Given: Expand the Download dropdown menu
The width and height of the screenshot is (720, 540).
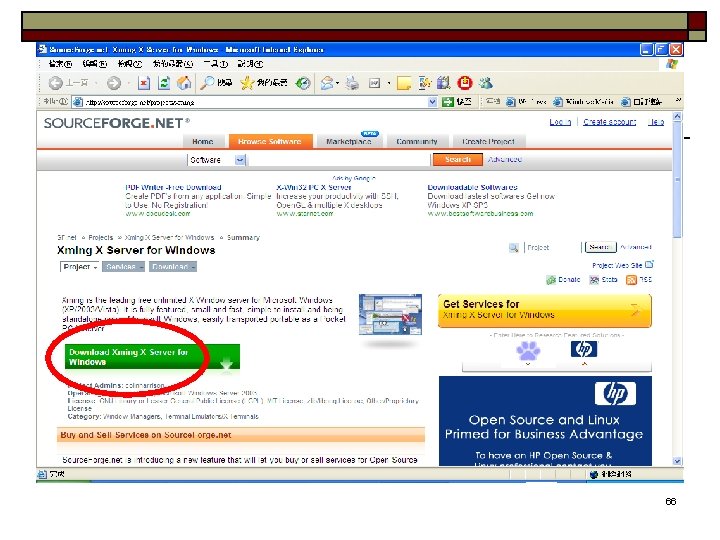Looking at the screenshot, I should click(x=173, y=267).
